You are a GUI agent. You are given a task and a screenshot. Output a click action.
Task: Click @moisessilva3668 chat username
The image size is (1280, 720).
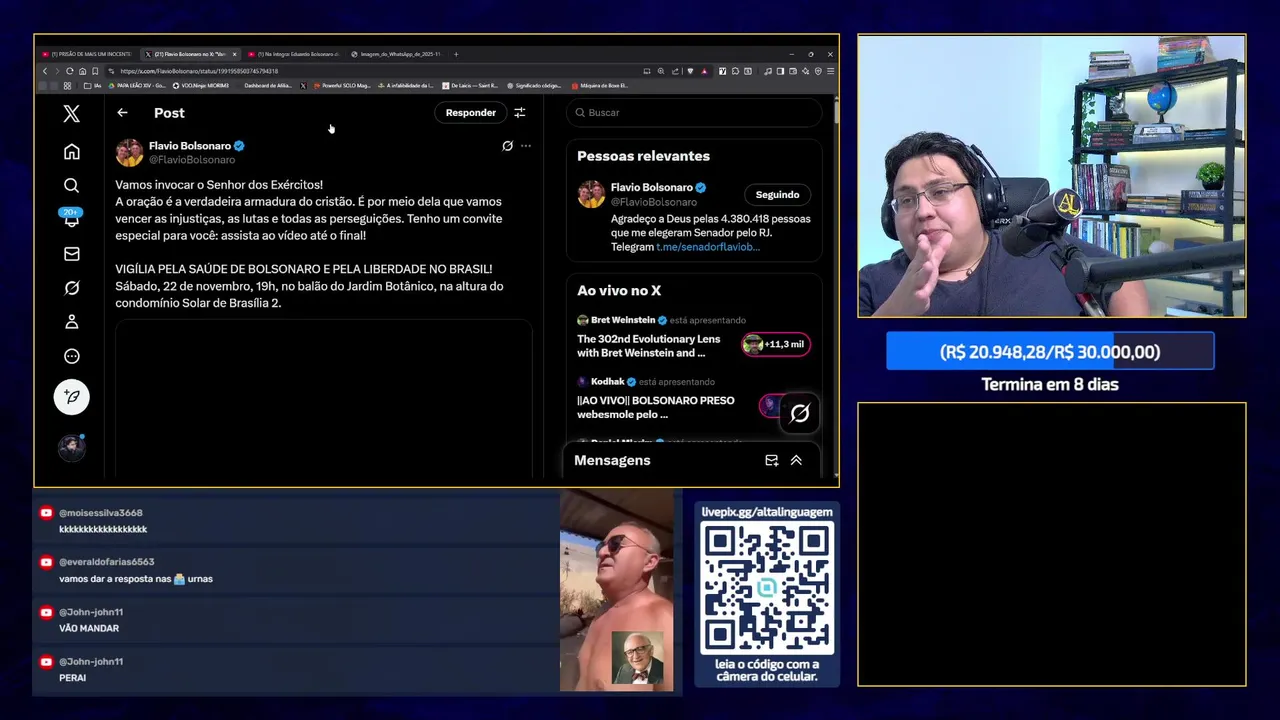coord(100,513)
